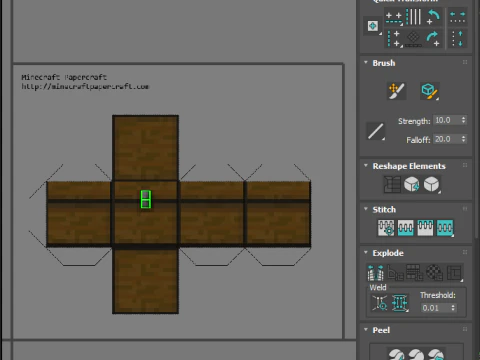Click the Relax Custom sphere icon
480x360 pixels.
(432, 184)
